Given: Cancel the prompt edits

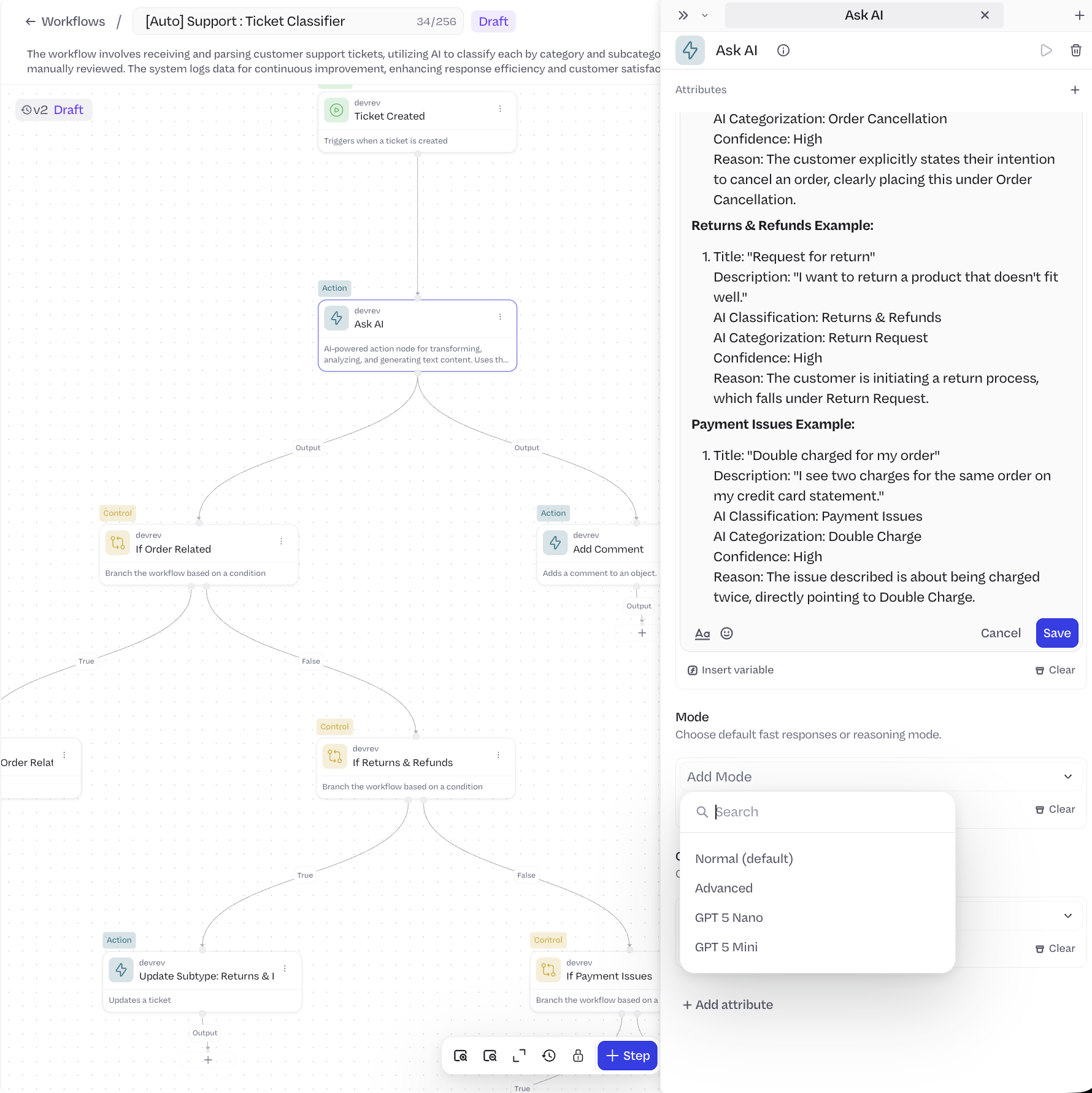Looking at the screenshot, I should click(x=1000, y=633).
